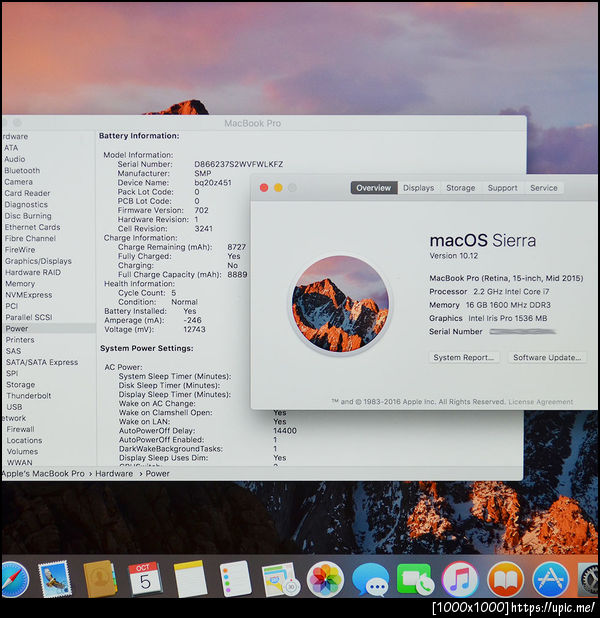Open the Storage tab
Screen dimensions: 600x618
pos(460,188)
